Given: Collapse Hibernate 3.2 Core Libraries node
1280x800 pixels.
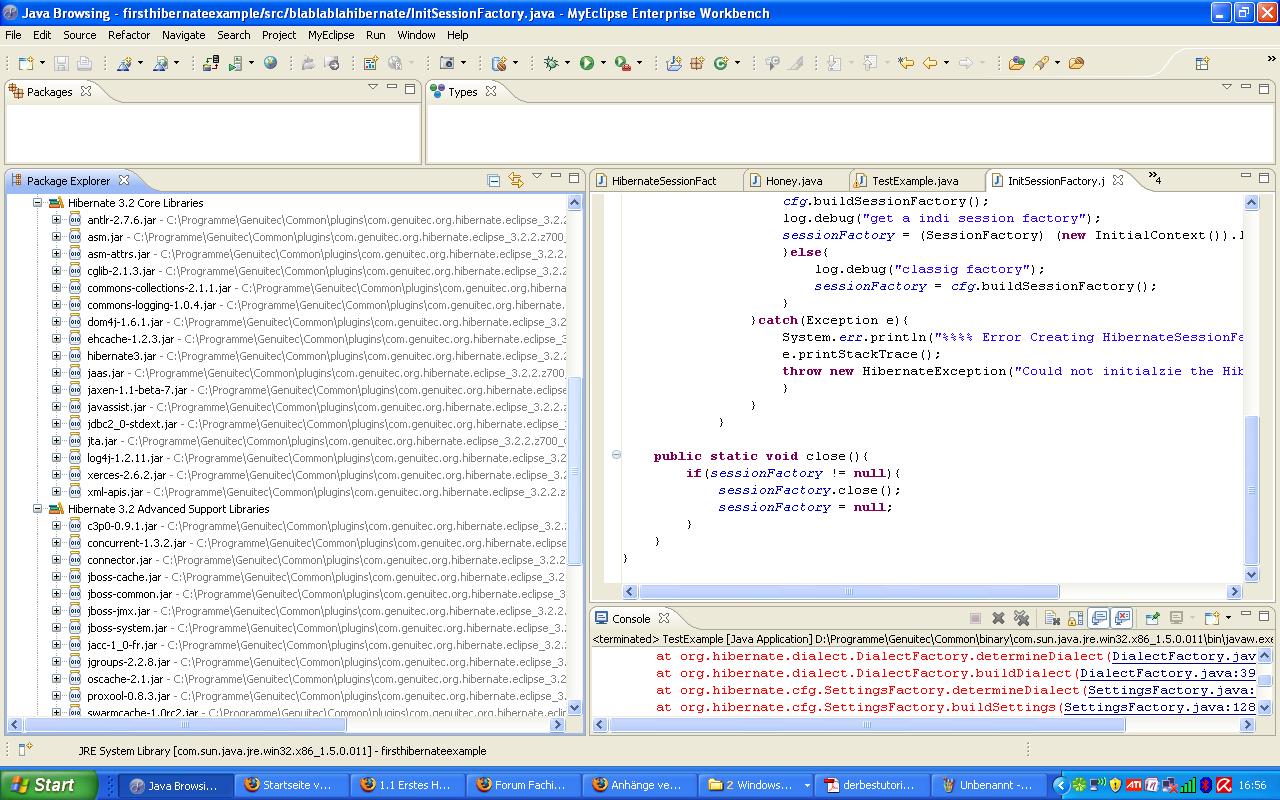Looking at the screenshot, I should tap(37, 202).
